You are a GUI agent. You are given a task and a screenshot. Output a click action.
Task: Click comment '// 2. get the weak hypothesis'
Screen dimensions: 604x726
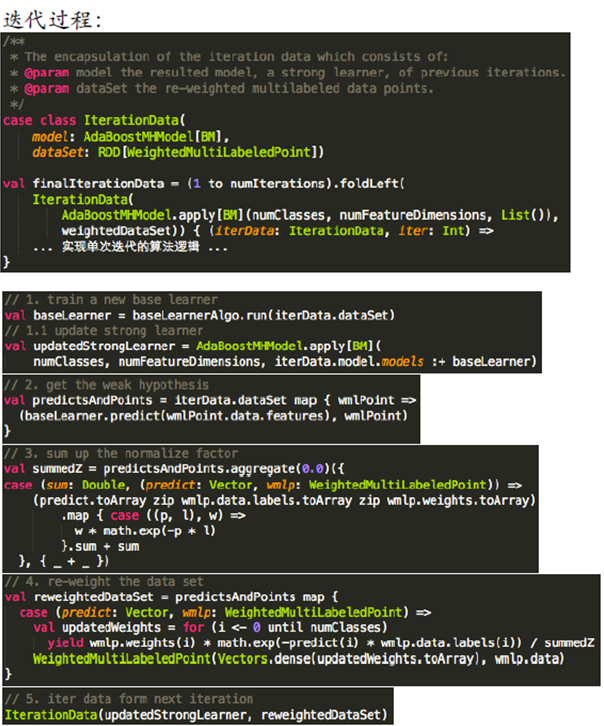(x=106, y=385)
